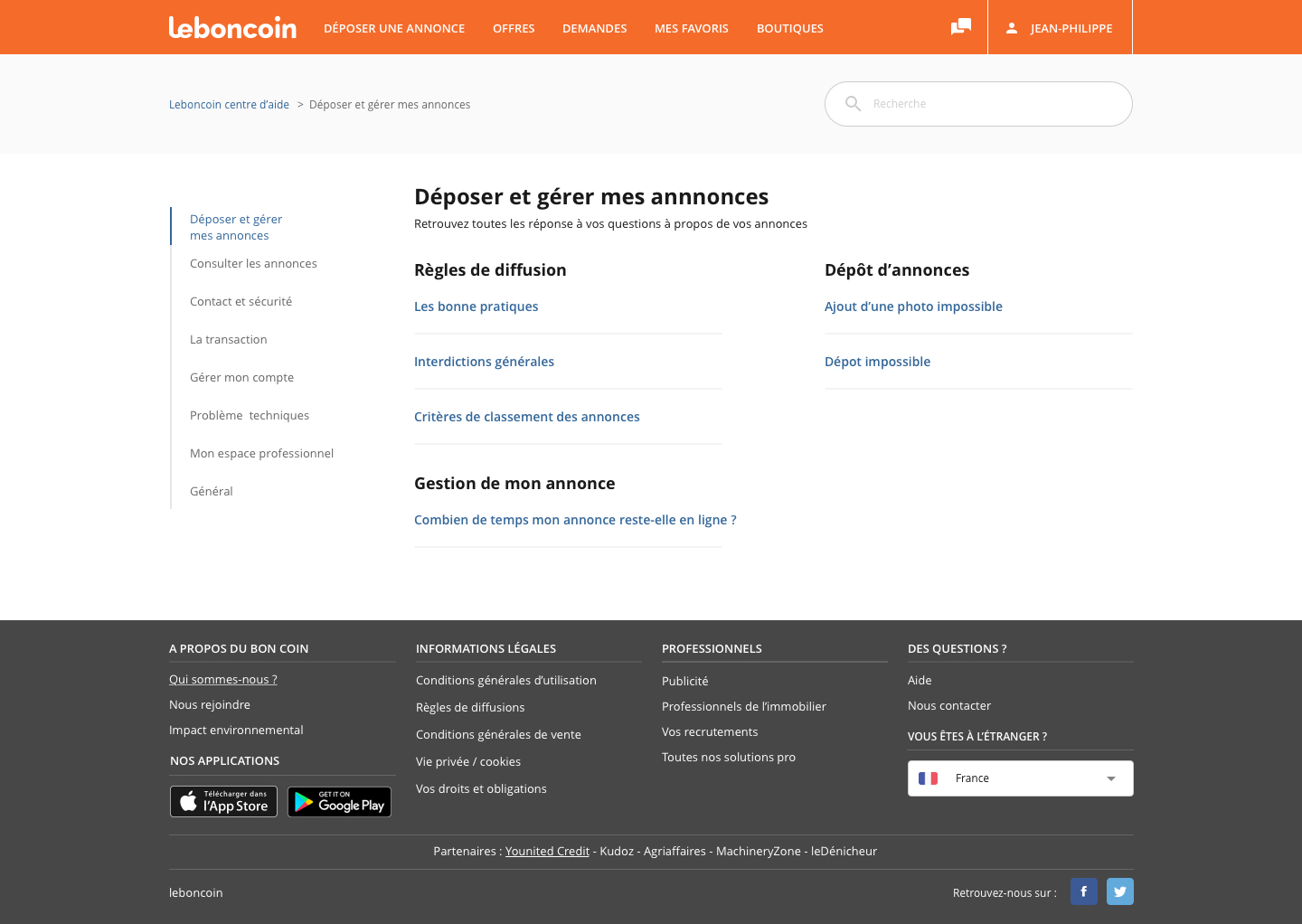Select MES FAVORIS in the navigation bar
This screenshot has width=1302, height=924.
691,28
